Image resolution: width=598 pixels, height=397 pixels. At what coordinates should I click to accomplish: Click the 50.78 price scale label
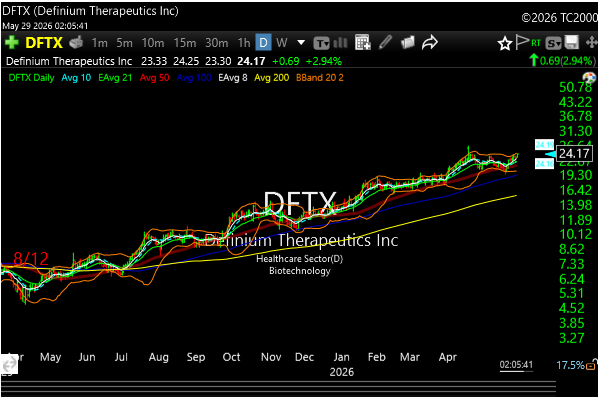[575, 87]
